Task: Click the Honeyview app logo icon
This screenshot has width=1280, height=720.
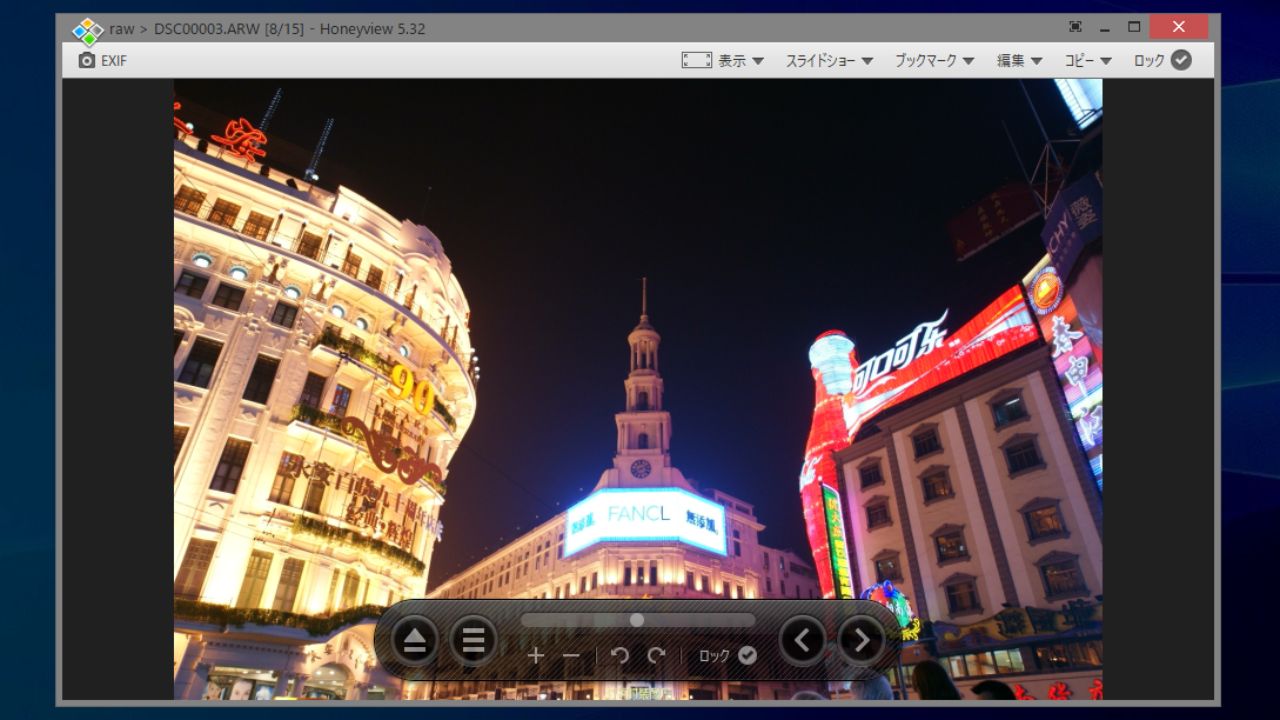Action: [x=88, y=30]
